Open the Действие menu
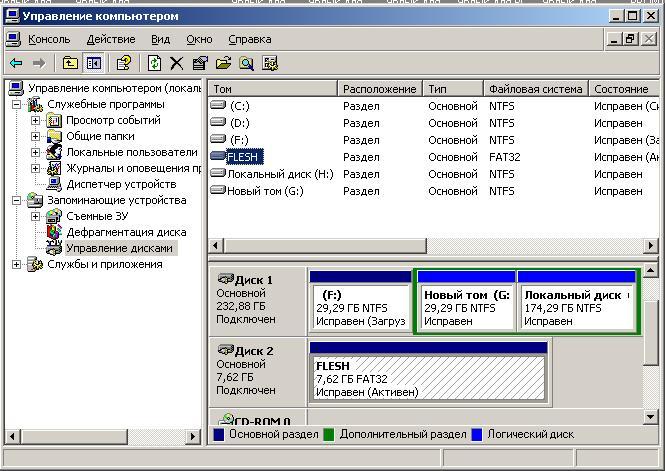Viewport: 665px width, 471px height. pos(110,39)
